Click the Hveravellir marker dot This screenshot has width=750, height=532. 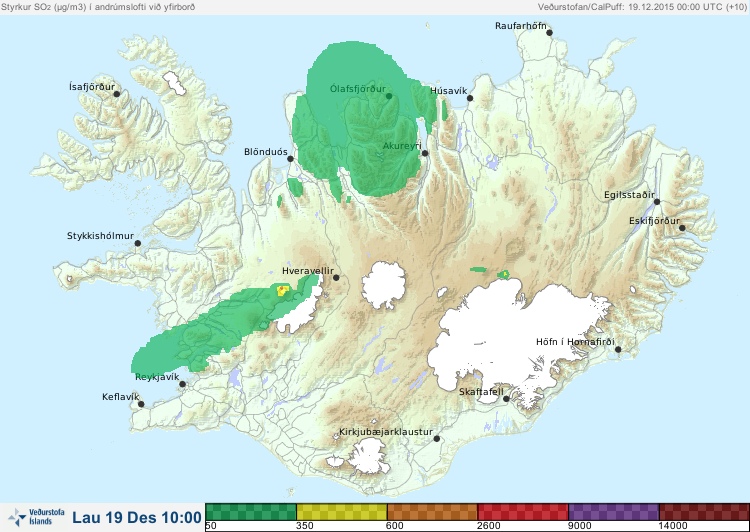[x=336, y=277]
